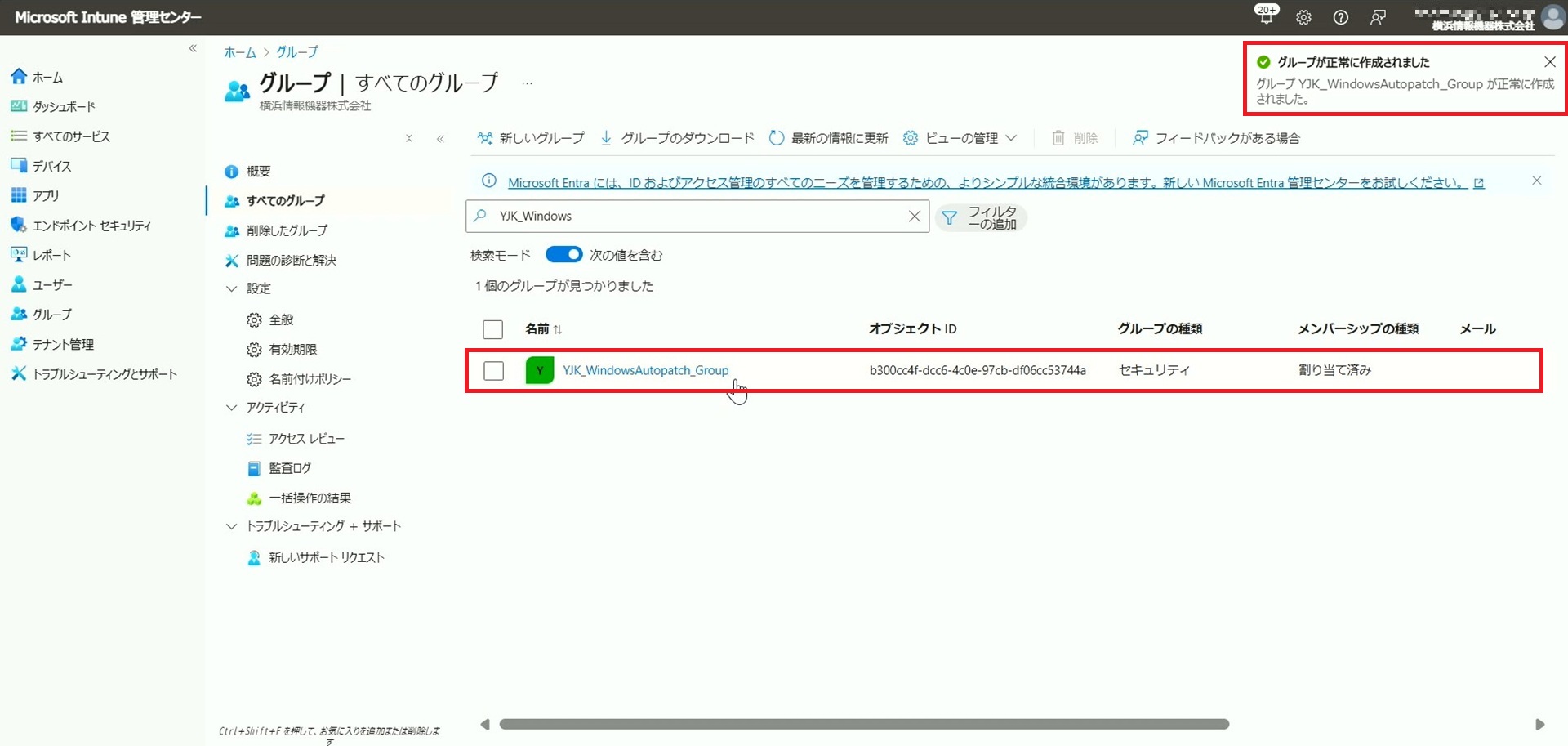Check the YJK_WindowsAutopatch_Group row checkbox
The image size is (1568, 746).
(493, 370)
